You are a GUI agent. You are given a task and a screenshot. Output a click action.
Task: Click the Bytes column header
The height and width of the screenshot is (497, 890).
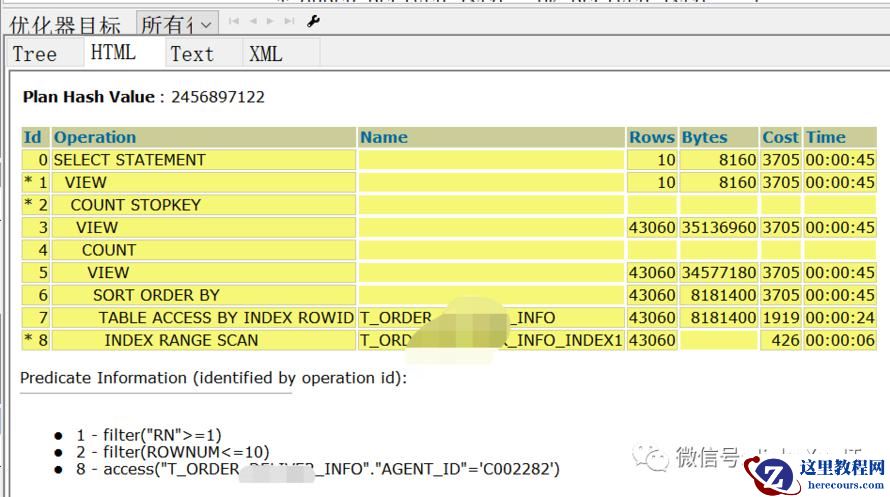[719, 137]
